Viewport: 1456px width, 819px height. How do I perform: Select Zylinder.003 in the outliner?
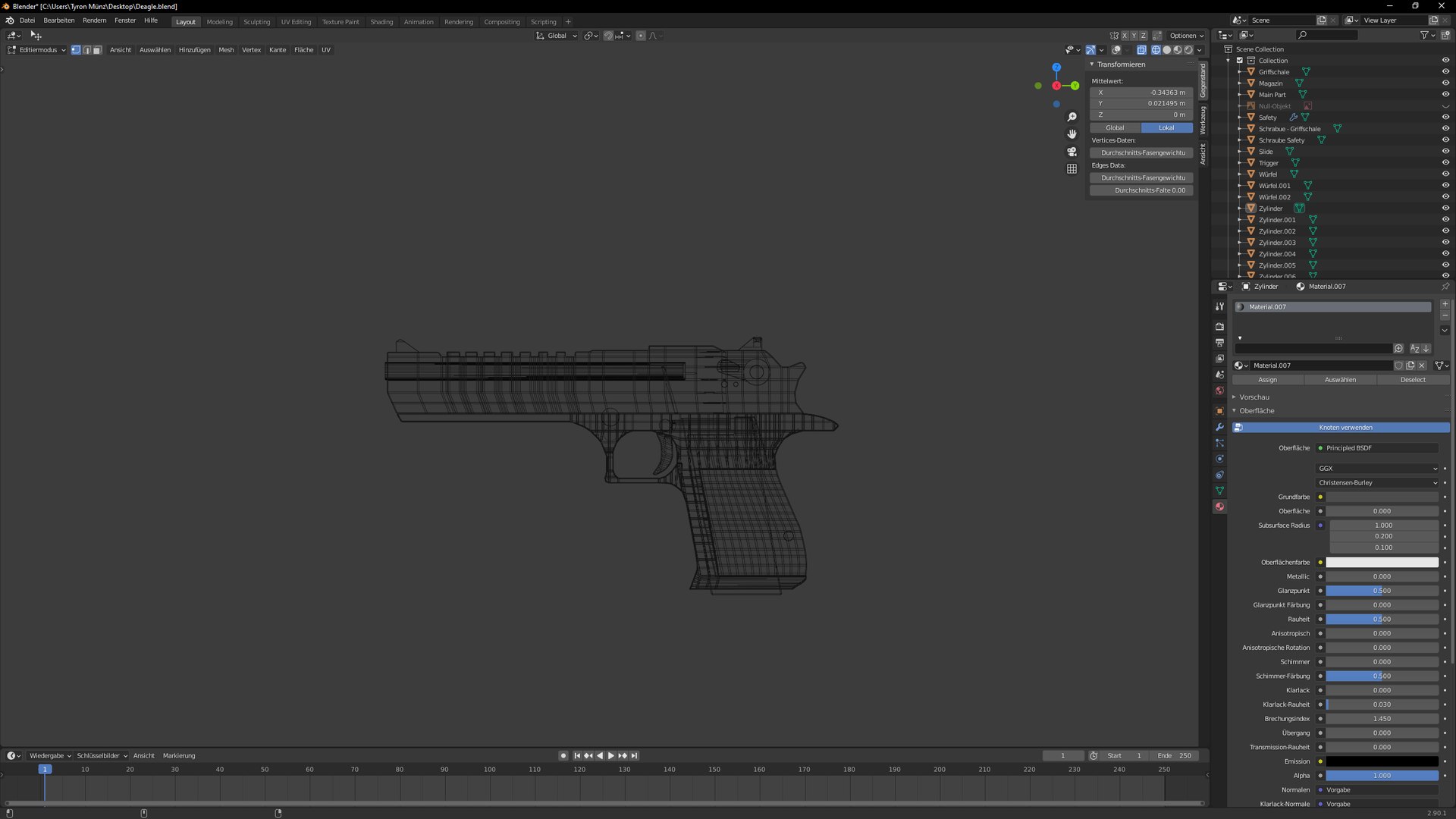coord(1277,243)
